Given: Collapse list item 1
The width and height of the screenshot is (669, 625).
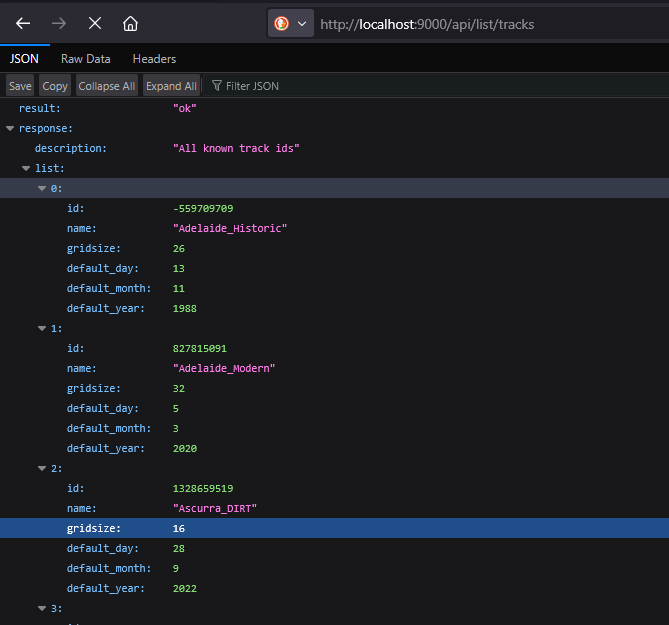Looking at the screenshot, I should tap(42, 328).
